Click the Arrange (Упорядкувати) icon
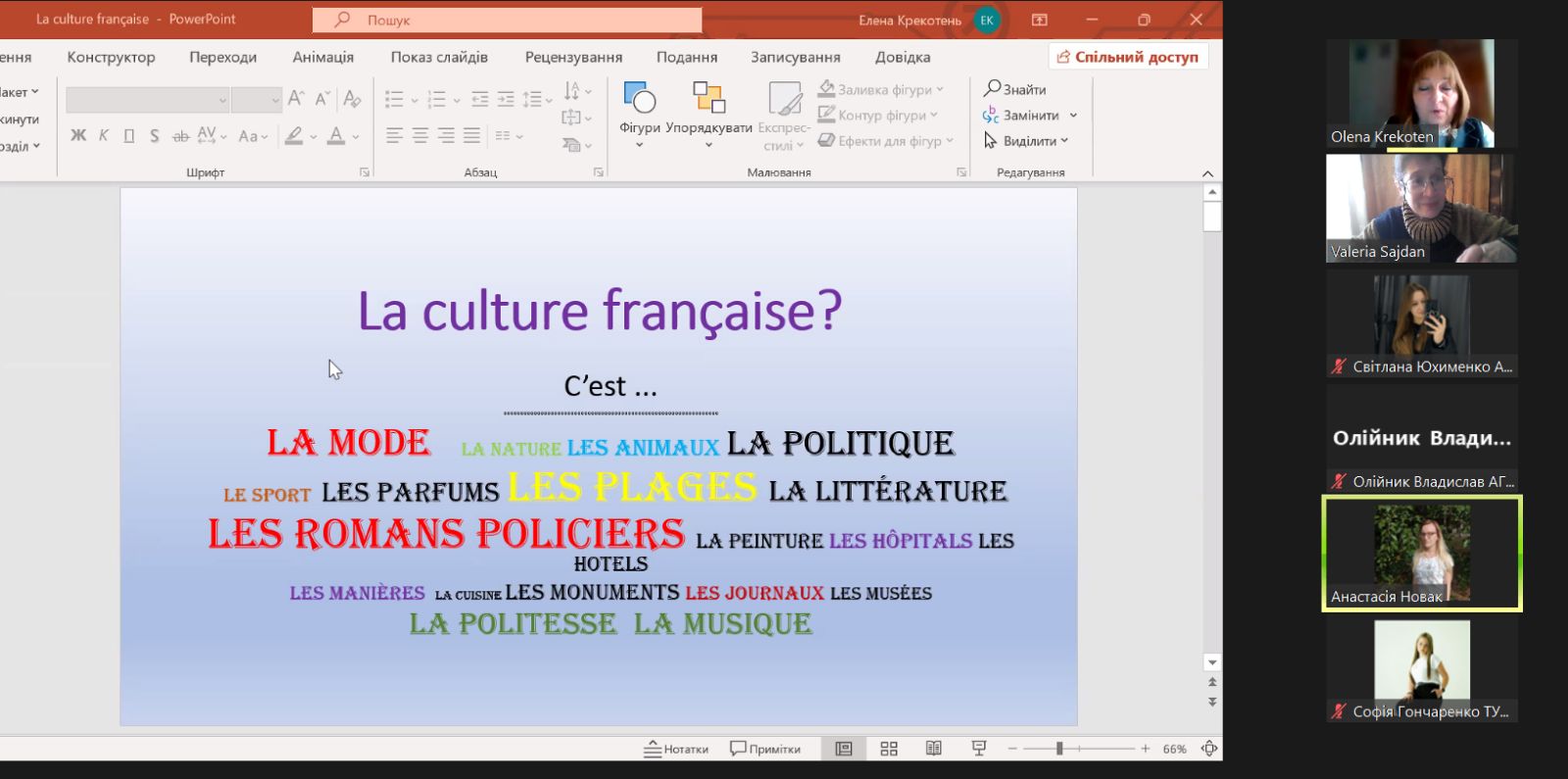The height and width of the screenshot is (779, 1568). pos(709,98)
